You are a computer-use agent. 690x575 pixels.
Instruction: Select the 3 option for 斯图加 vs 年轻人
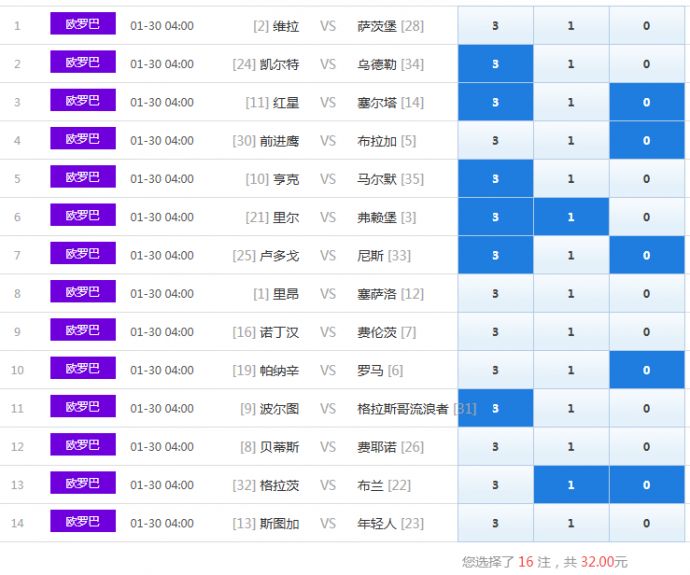coord(495,523)
